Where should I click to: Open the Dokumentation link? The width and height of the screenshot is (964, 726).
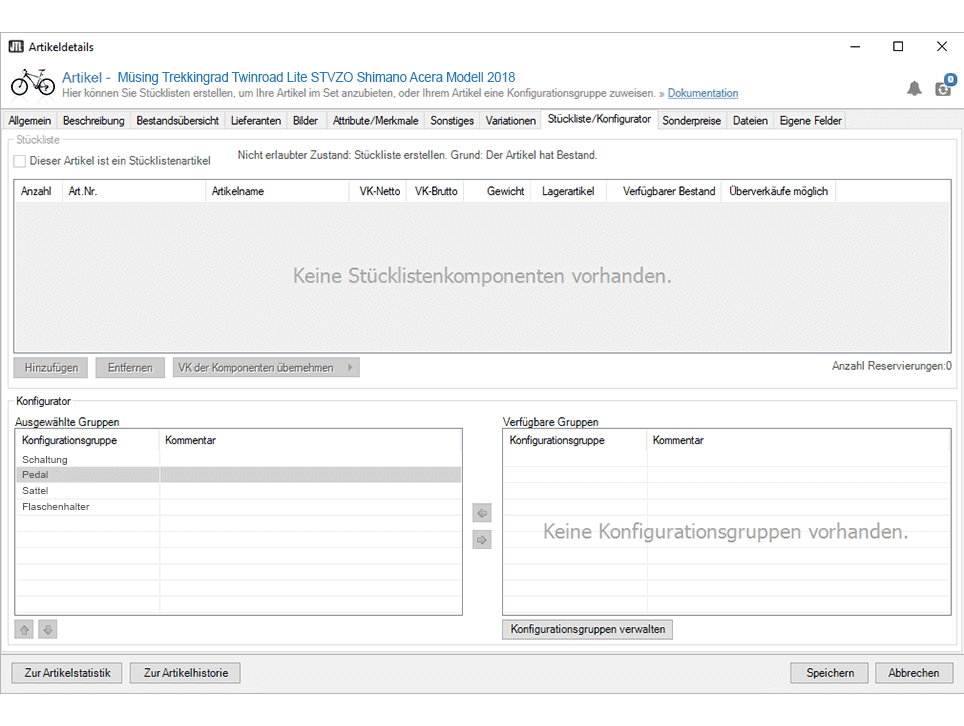(703, 93)
